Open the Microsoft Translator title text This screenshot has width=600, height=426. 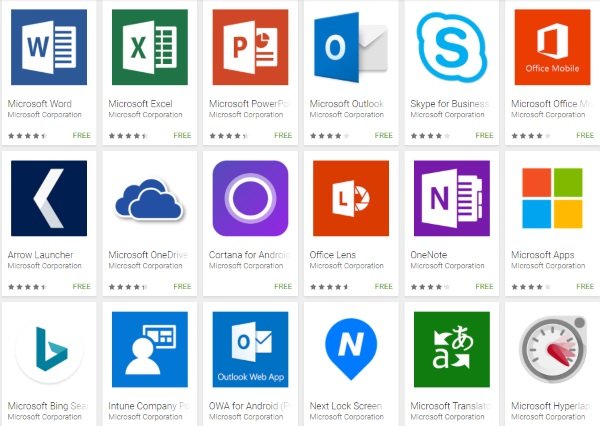pyautogui.click(x=451, y=406)
